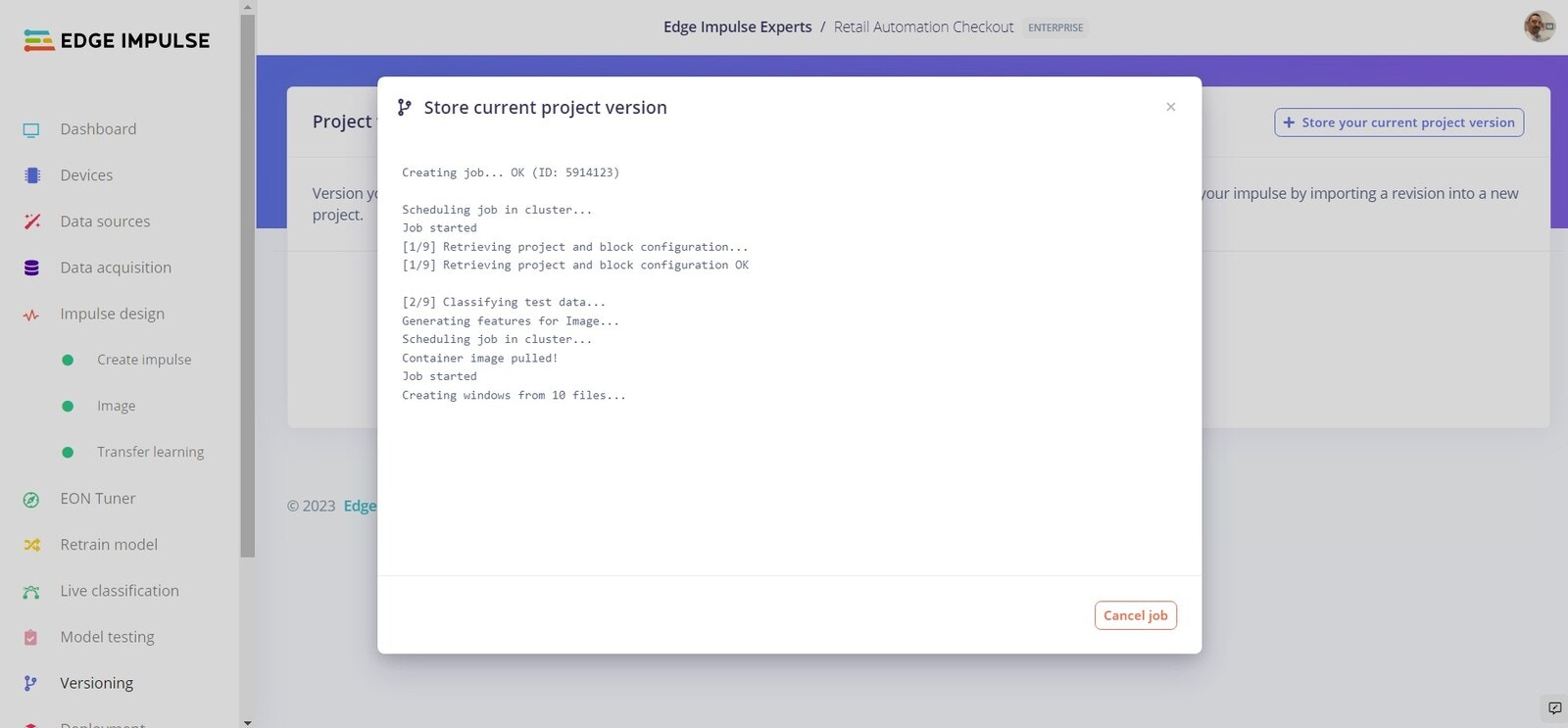Click the Live classification icon
The width and height of the screenshot is (1568, 728).
(x=31, y=592)
